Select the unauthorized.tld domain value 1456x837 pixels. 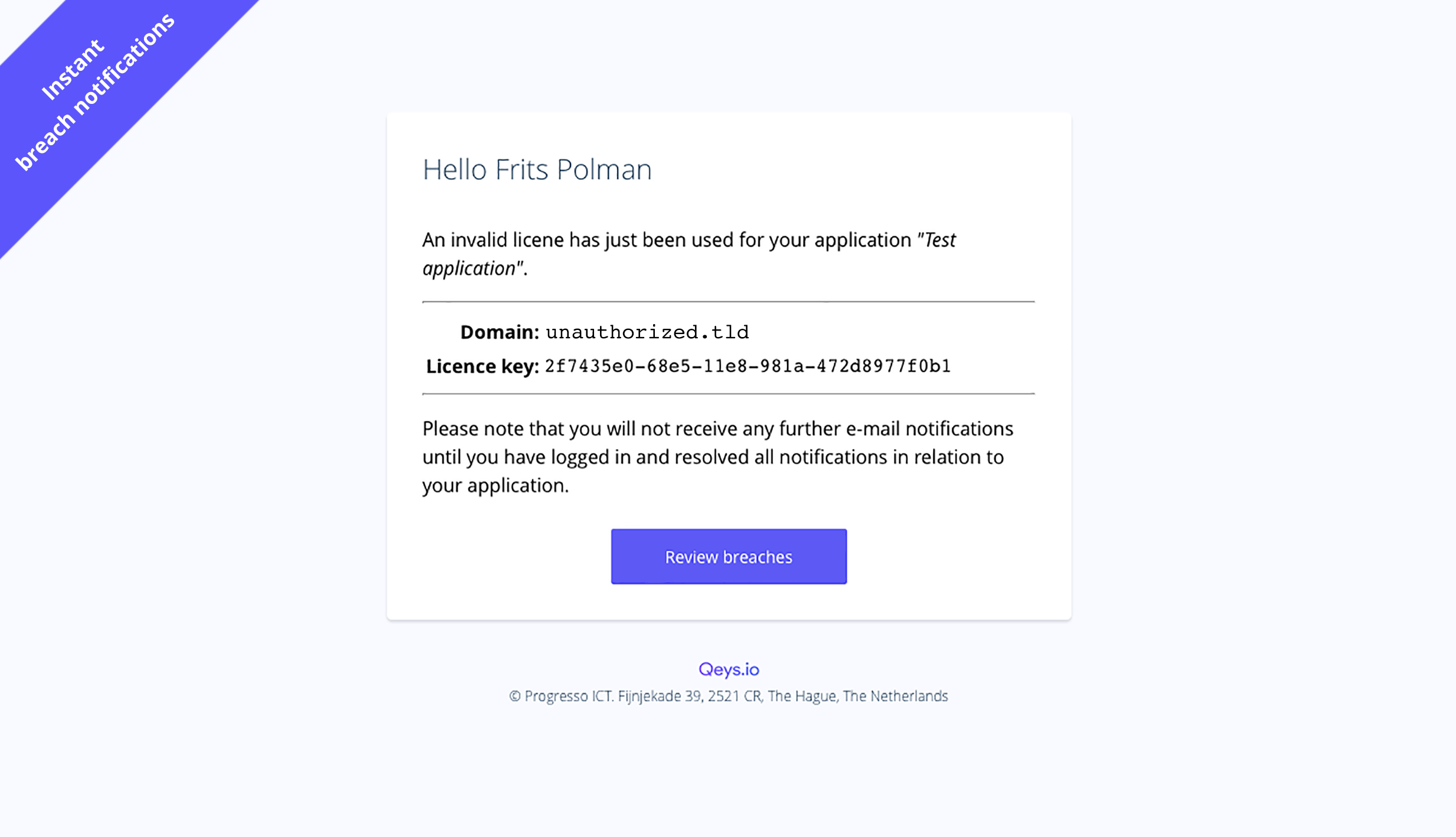click(647, 332)
